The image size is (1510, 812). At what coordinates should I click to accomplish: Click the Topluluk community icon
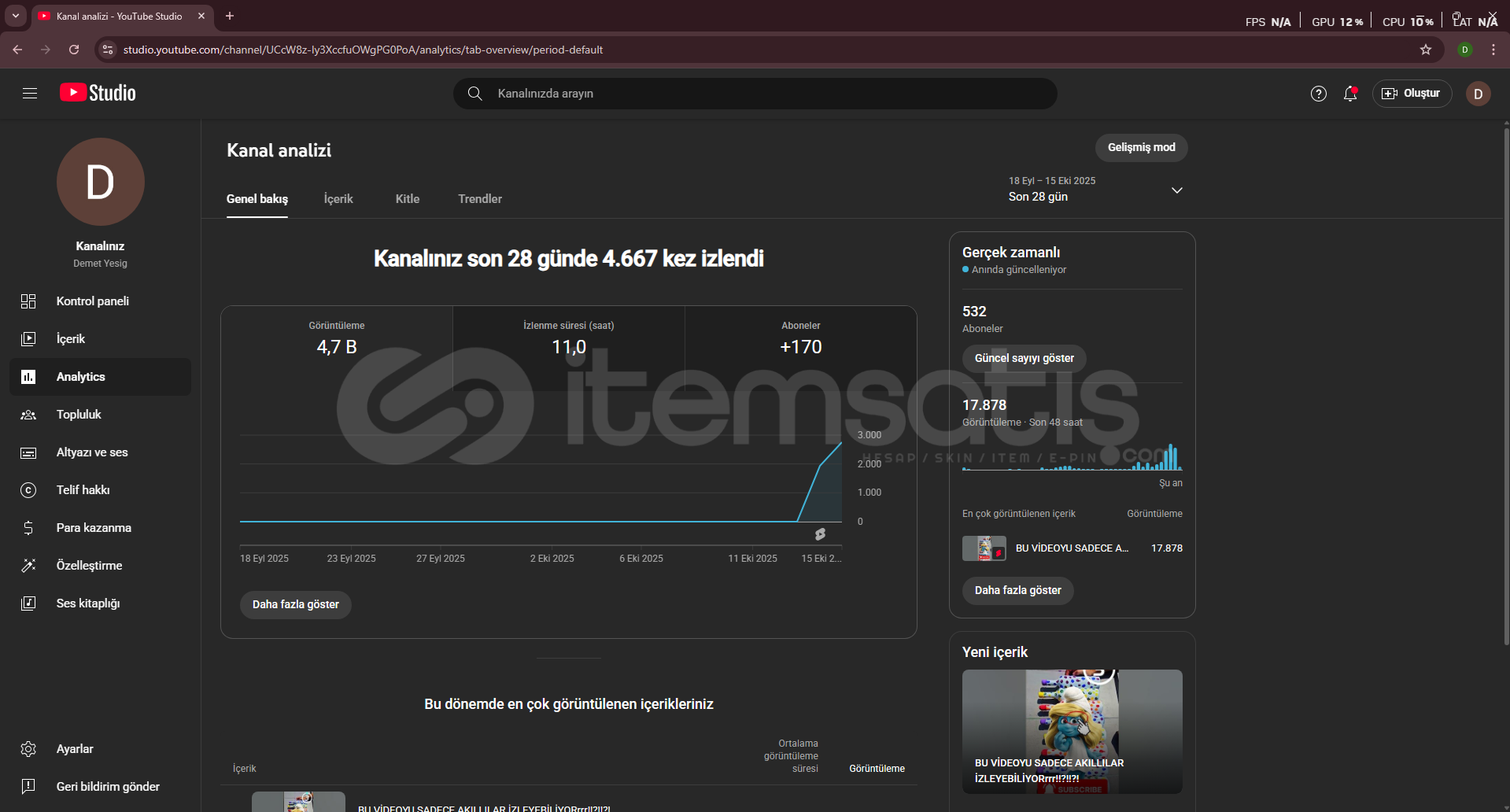pyautogui.click(x=28, y=415)
